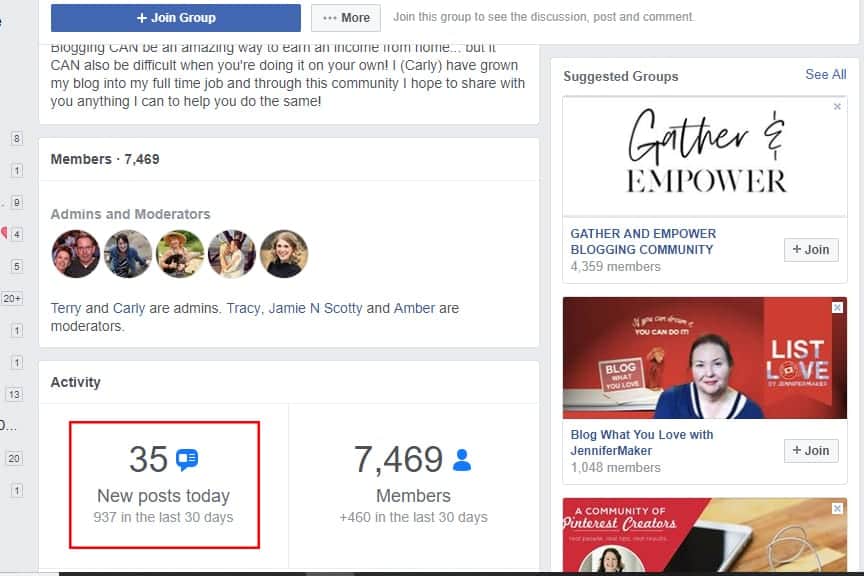Click the leftmost admin profile picture
The width and height of the screenshot is (864, 576).
pyautogui.click(x=76, y=254)
